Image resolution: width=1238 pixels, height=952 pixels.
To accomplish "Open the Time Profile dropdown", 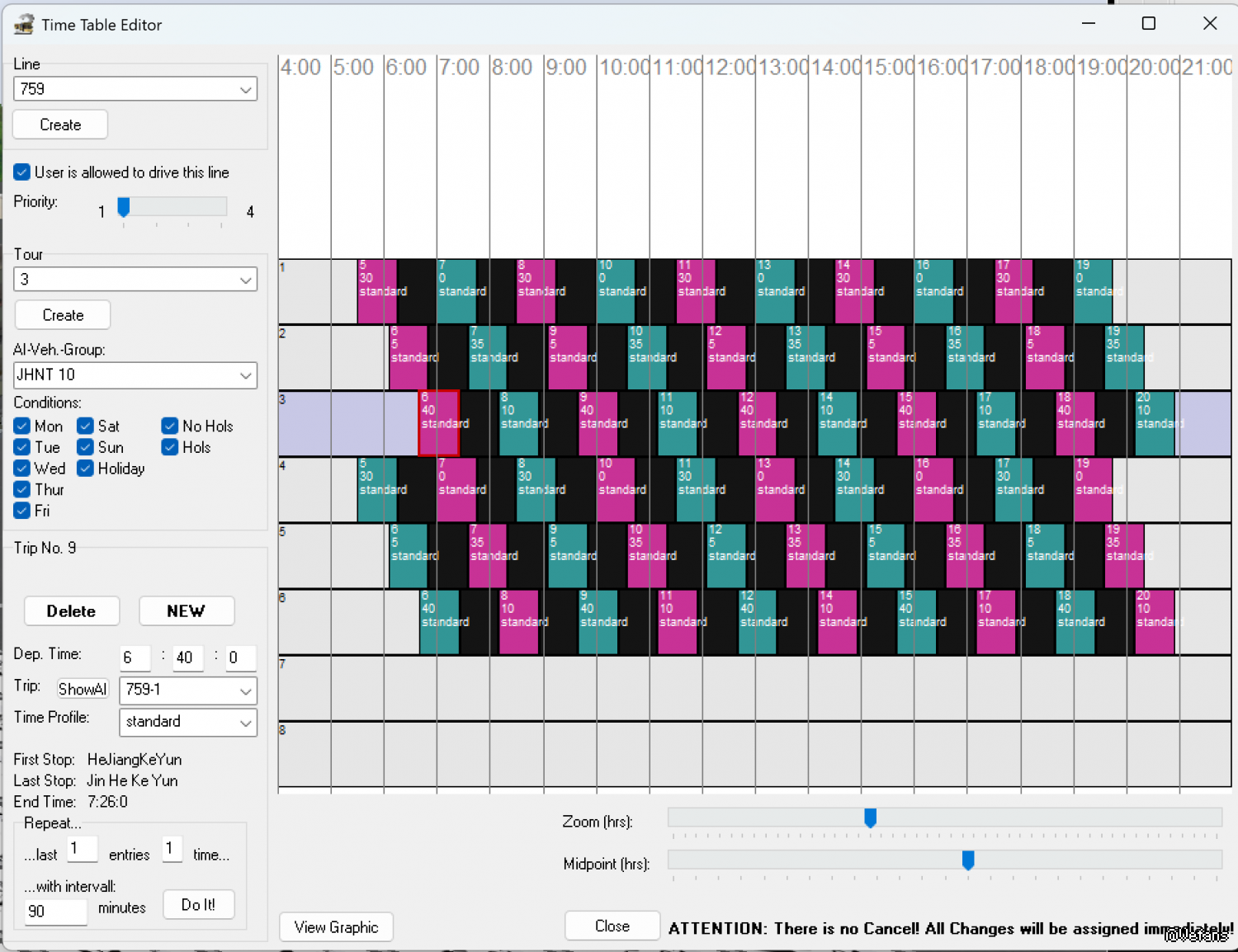I will coord(188,722).
